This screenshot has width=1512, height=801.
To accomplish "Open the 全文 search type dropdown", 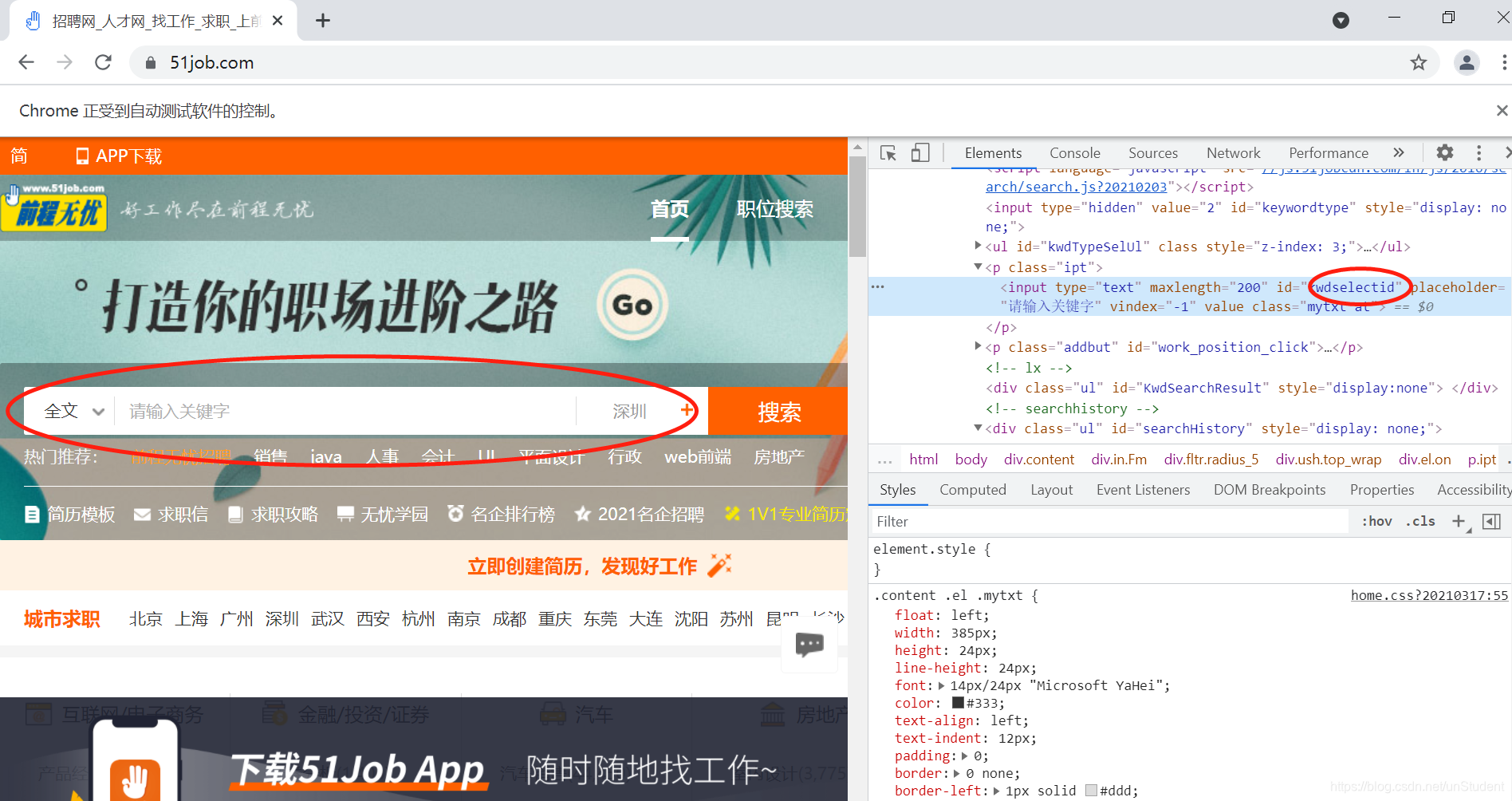I will (x=73, y=412).
